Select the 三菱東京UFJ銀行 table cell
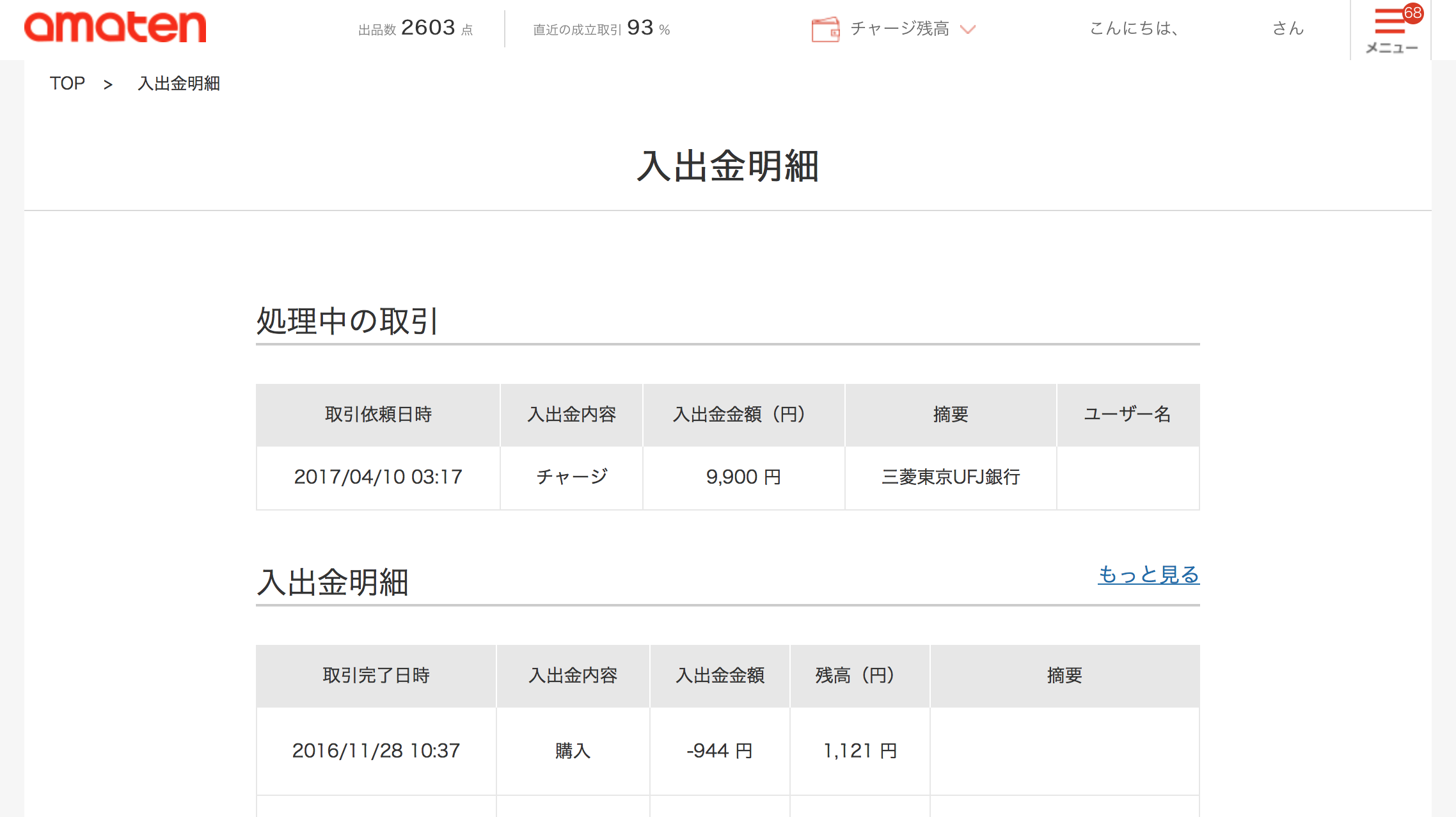The height and width of the screenshot is (817, 1456). tap(951, 477)
